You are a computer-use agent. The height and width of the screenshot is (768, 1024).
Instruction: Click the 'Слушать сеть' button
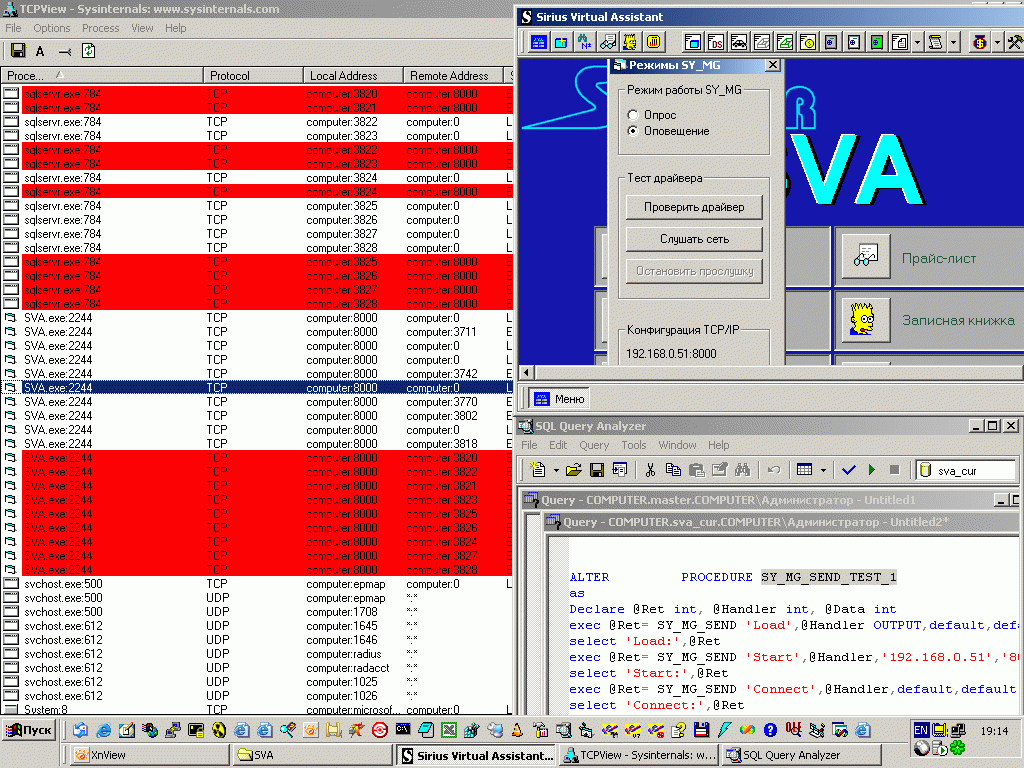(694, 239)
